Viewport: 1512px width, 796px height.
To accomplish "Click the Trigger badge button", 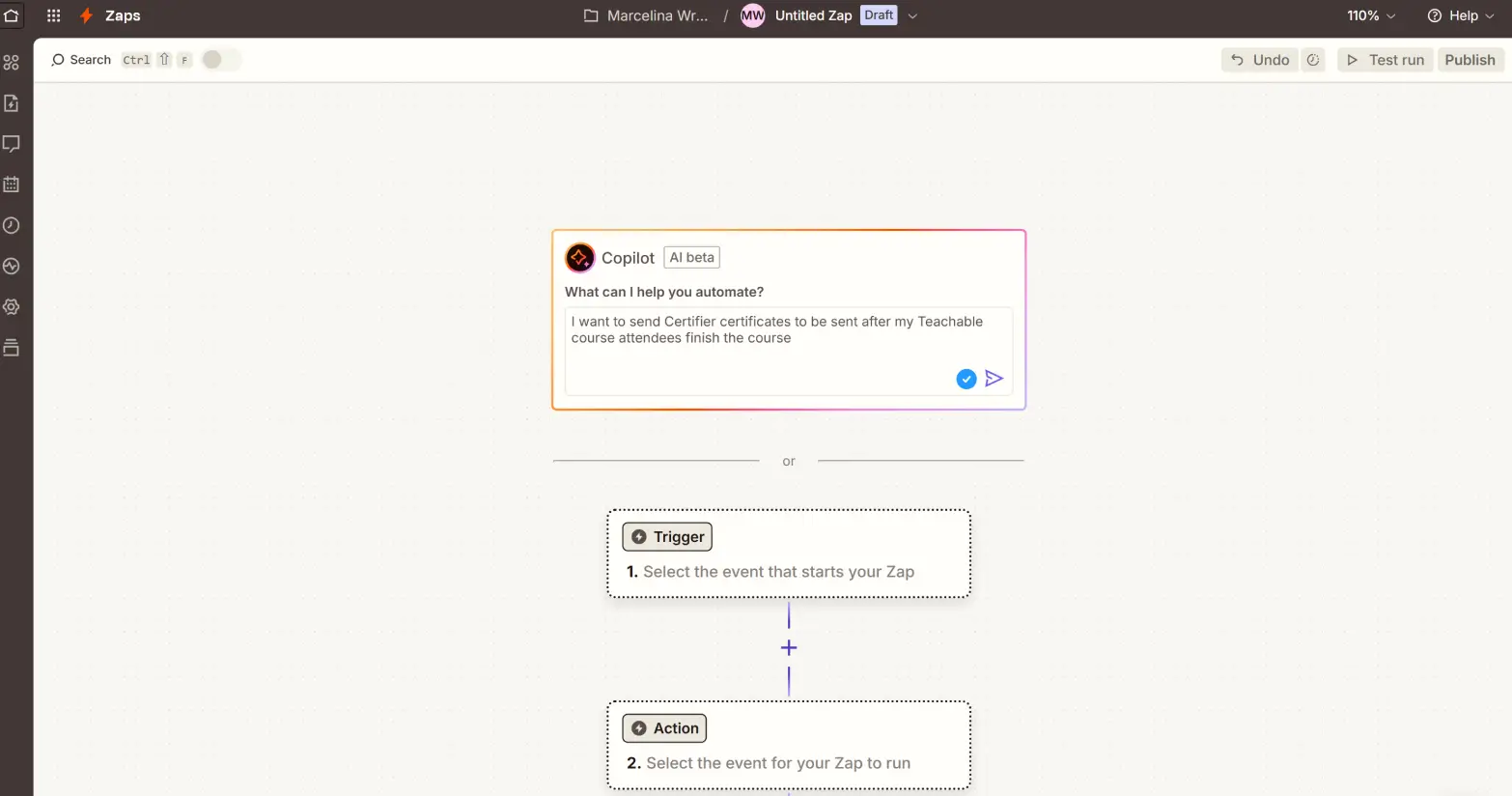I will coord(667,537).
